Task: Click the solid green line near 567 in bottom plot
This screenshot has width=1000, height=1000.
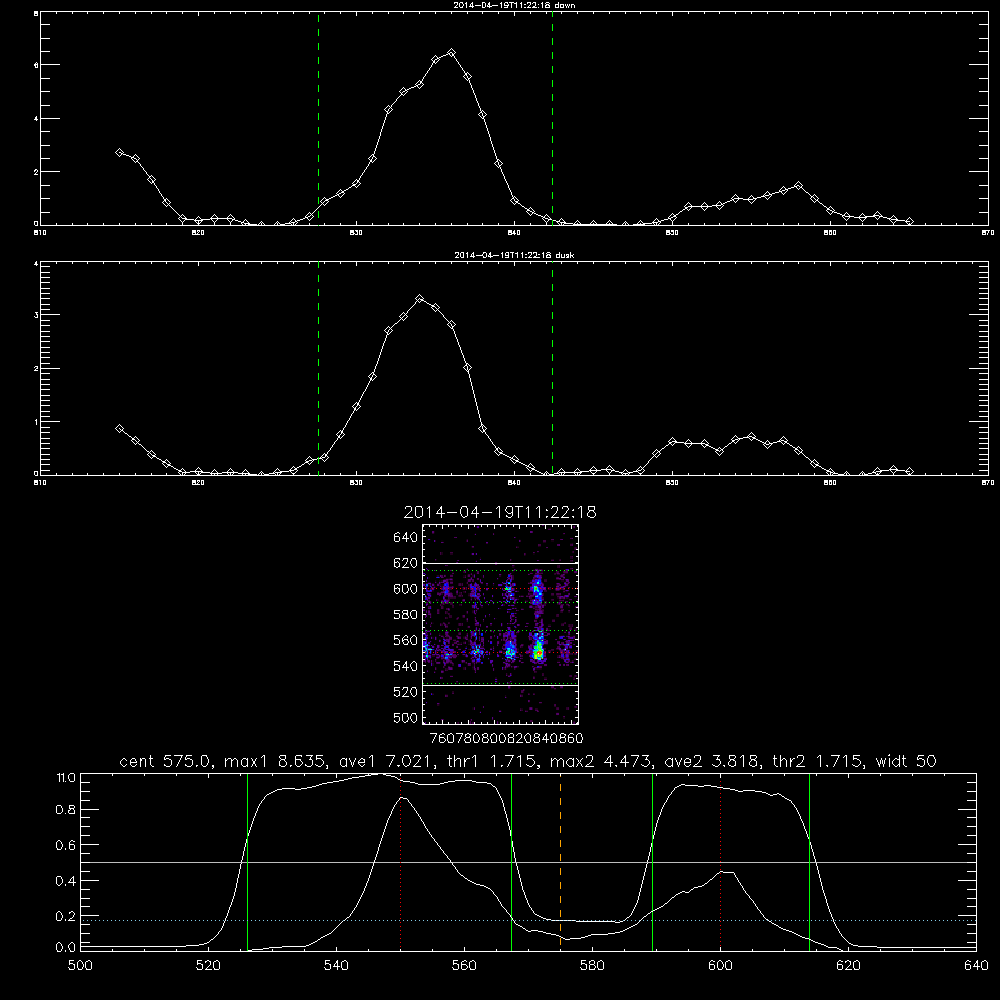Action: click(x=511, y=861)
